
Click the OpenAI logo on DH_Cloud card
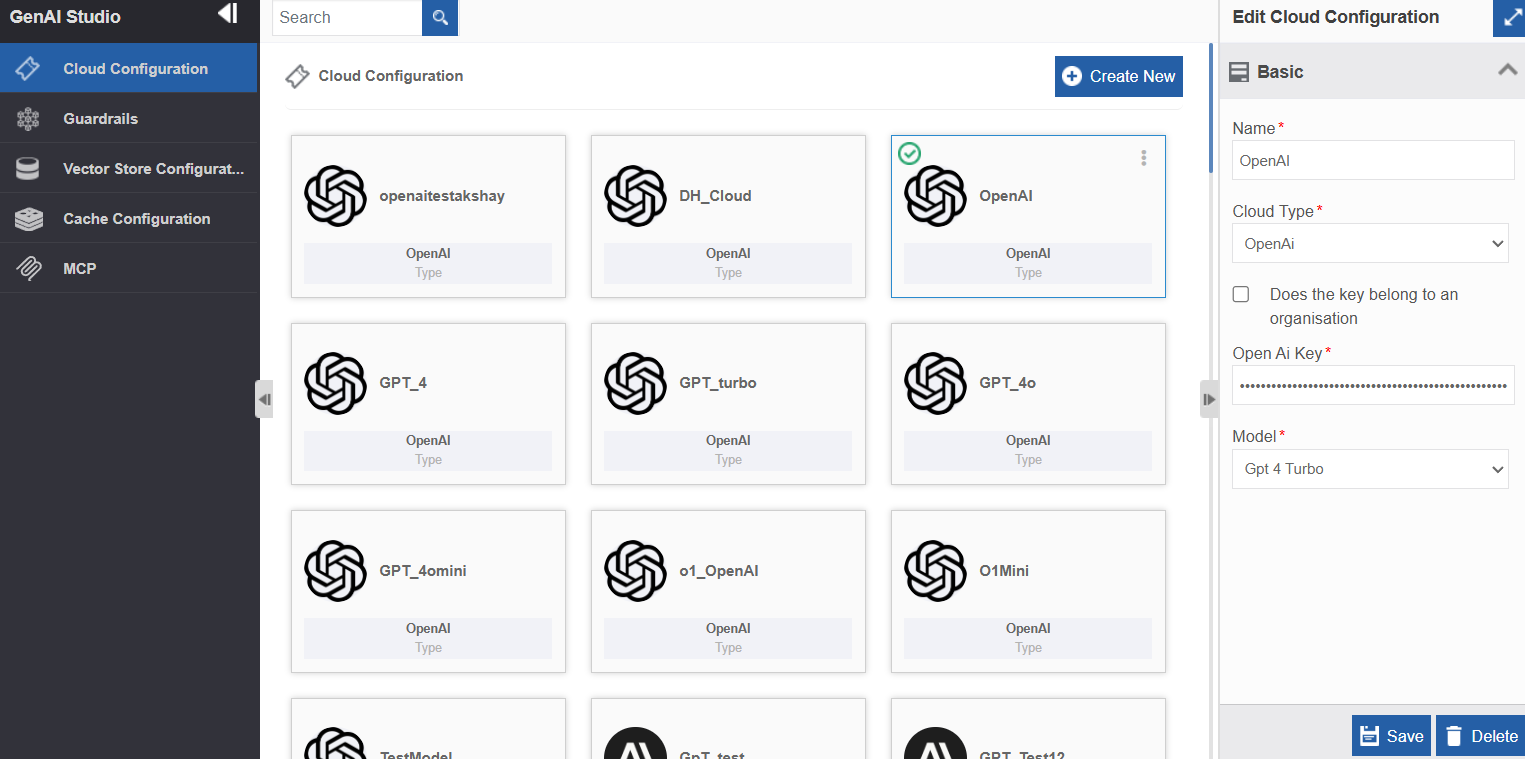(635, 196)
